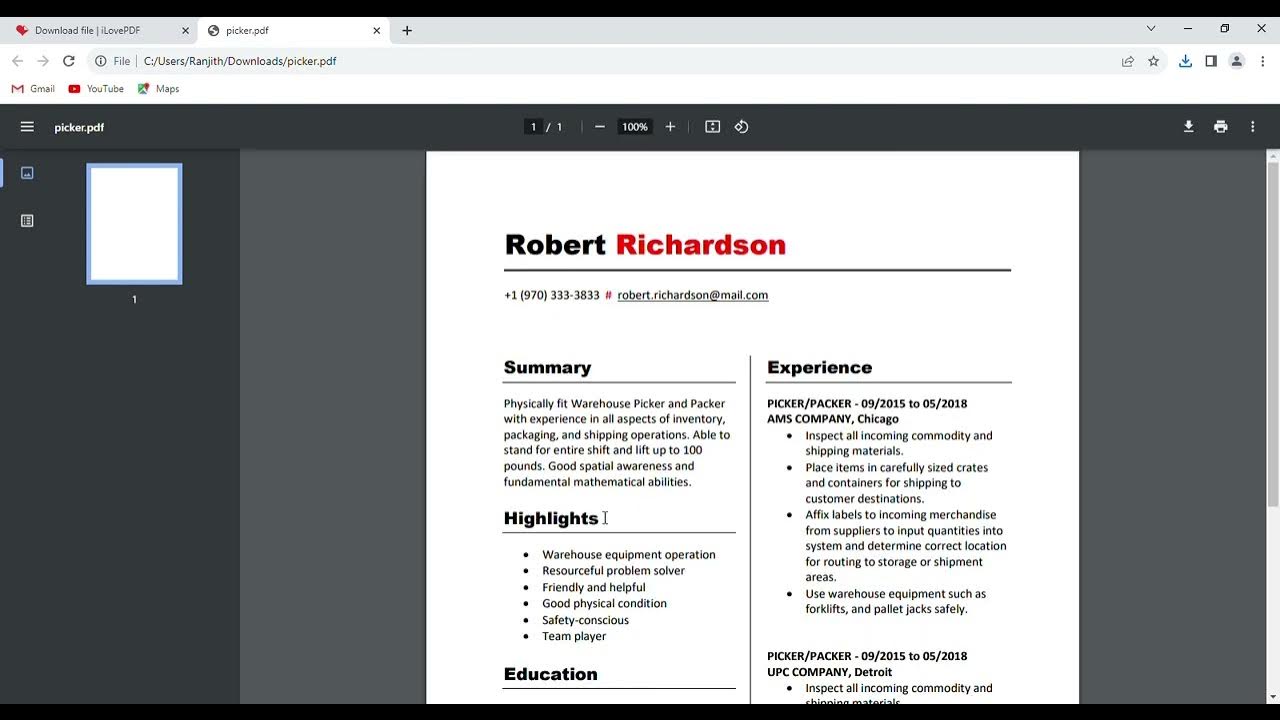Image resolution: width=1280 pixels, height=720 pixels.
Task: Minimize the Chrome window
Action: 1187,29
